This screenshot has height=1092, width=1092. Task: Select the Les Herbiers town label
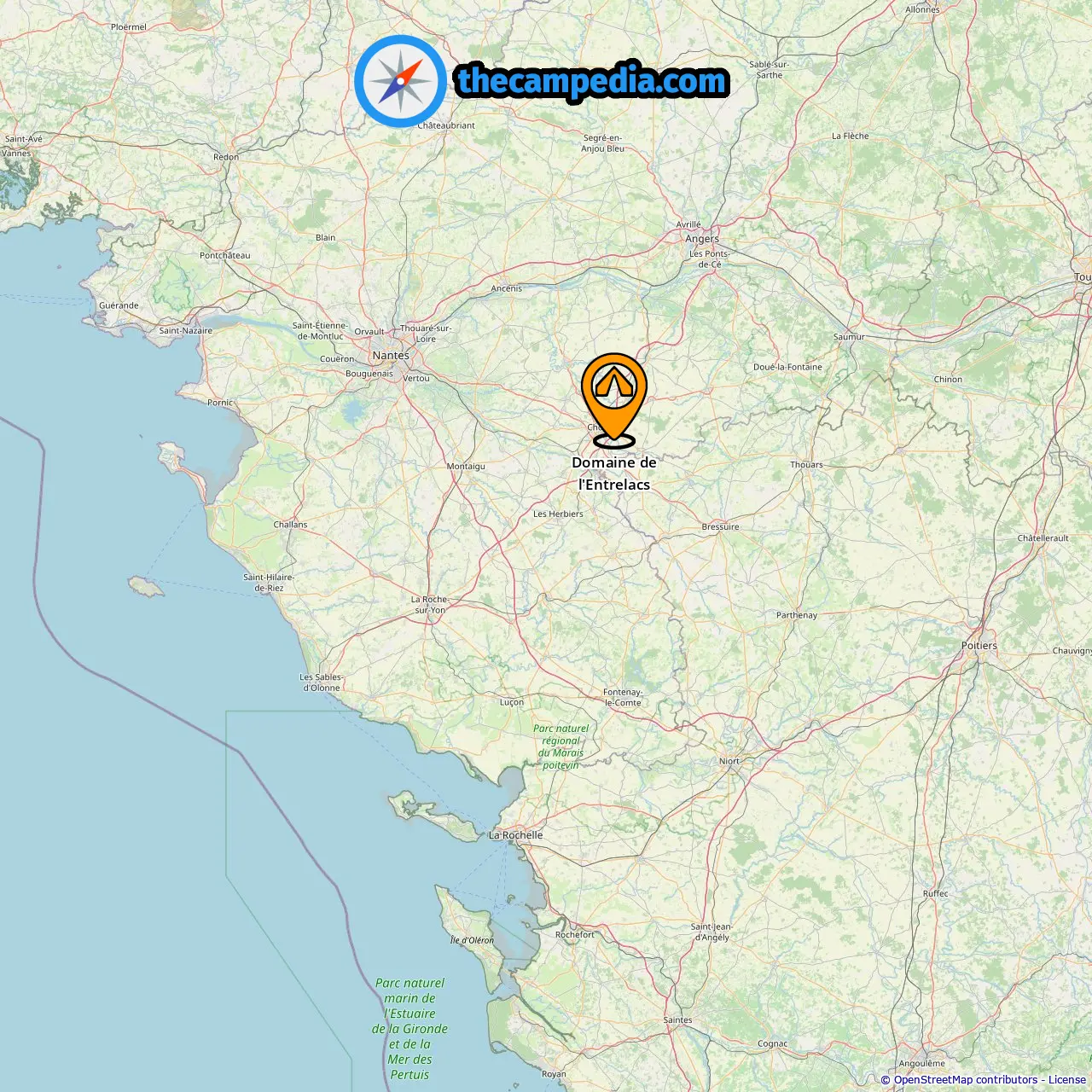pos(558,514)
